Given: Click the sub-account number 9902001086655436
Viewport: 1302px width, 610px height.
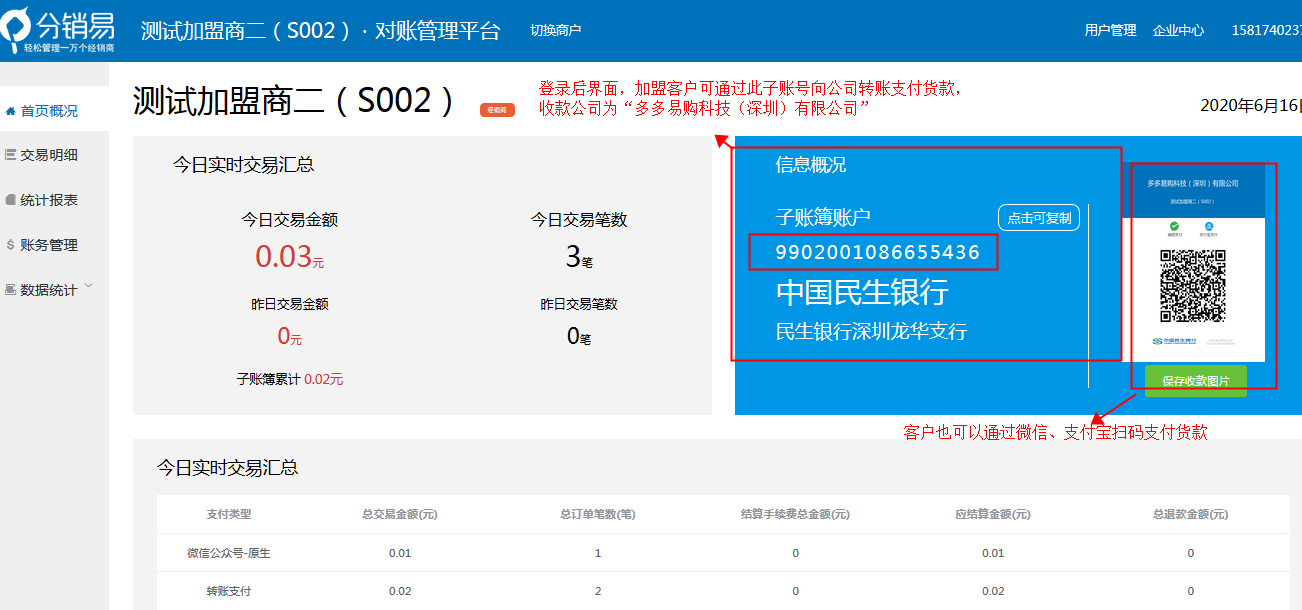Looking at the screenshot, I should click(x=877, y=252).
